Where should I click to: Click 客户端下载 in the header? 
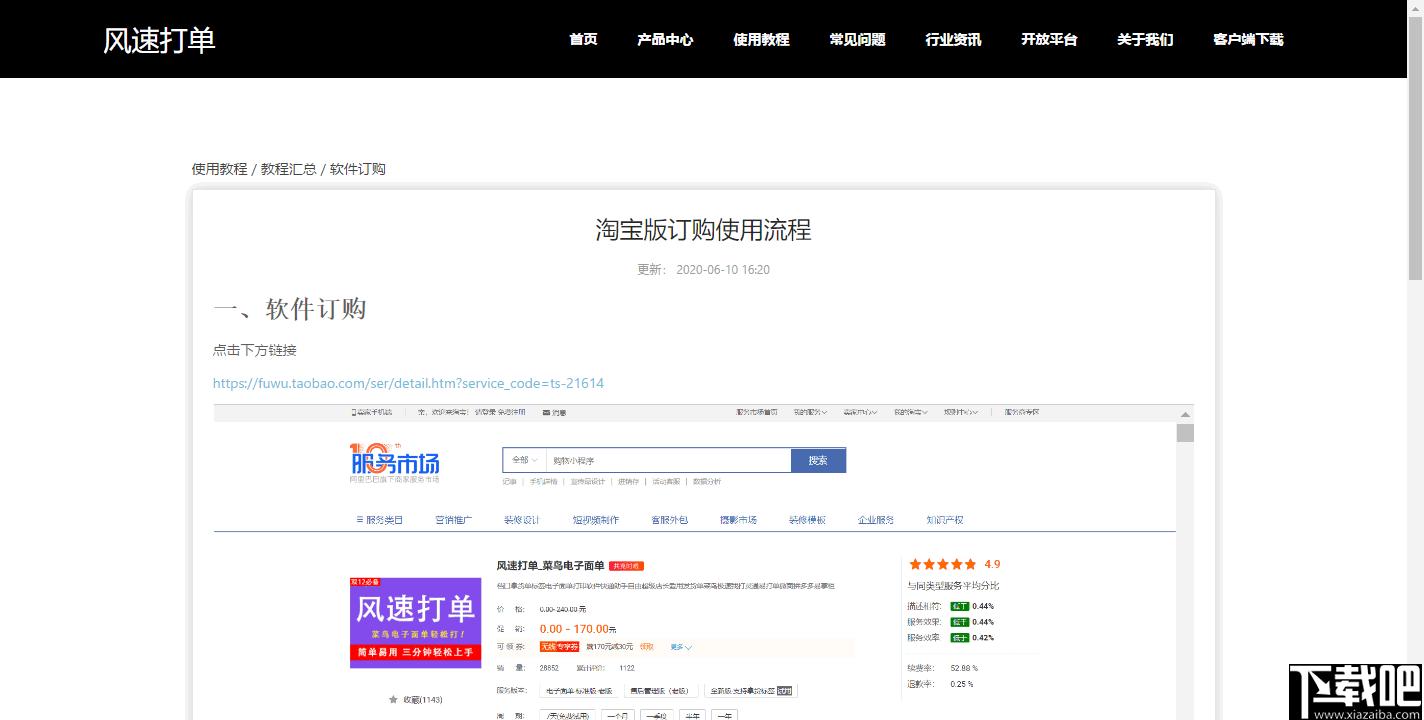1248,40
